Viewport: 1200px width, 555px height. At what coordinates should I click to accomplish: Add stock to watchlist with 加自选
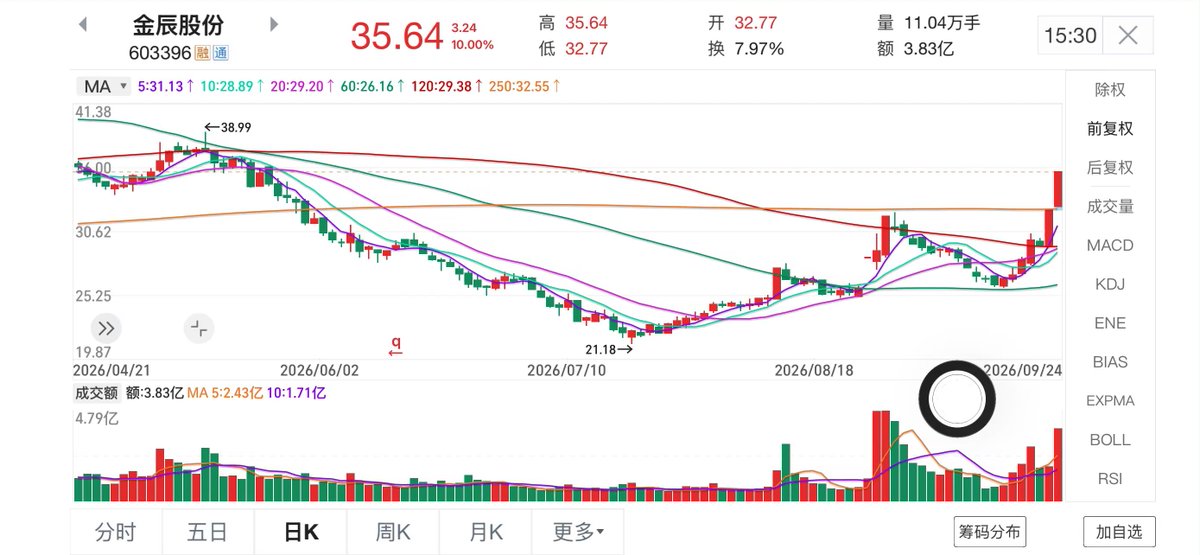(1119, 532)
